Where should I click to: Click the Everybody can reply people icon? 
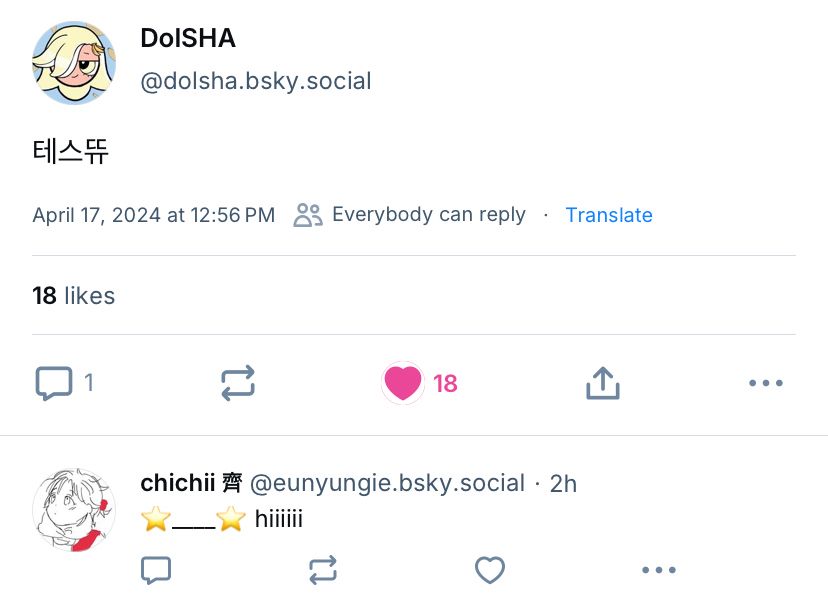pos(307,215)
